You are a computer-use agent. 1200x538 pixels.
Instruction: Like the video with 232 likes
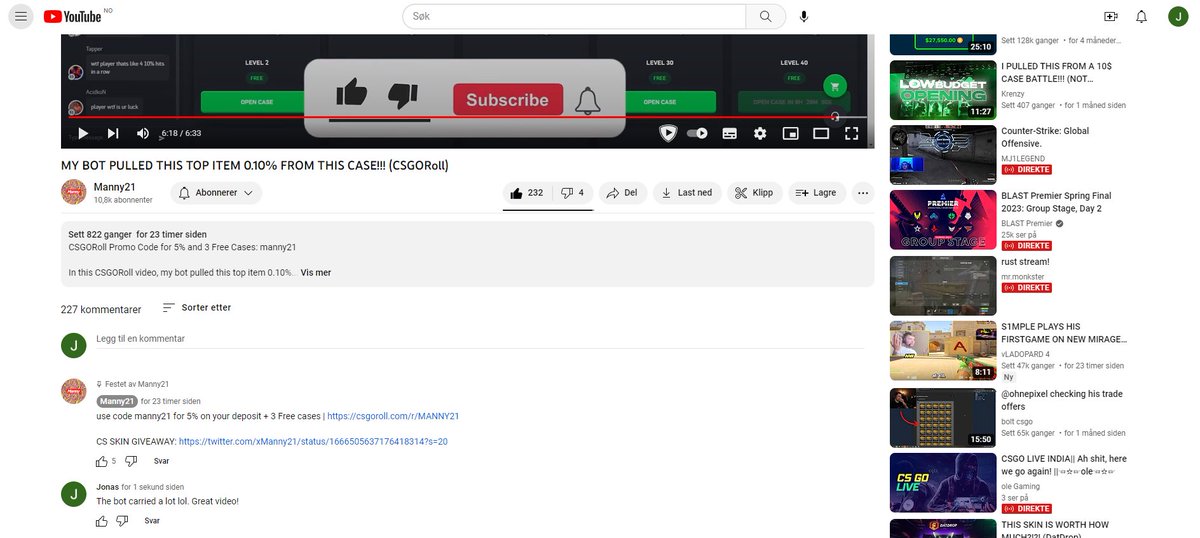[527, 193]
